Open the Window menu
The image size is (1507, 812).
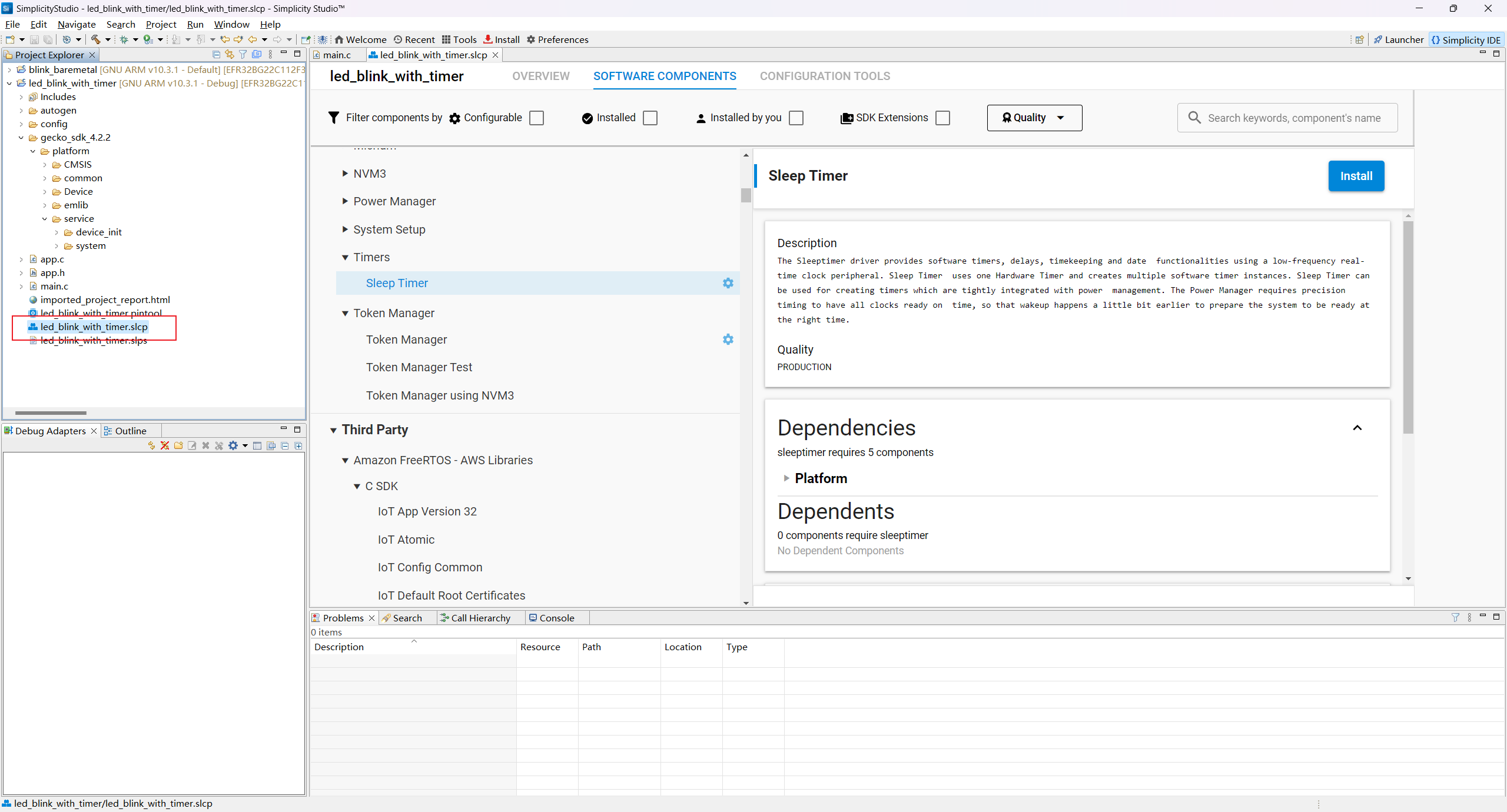[x=231, y=24]
